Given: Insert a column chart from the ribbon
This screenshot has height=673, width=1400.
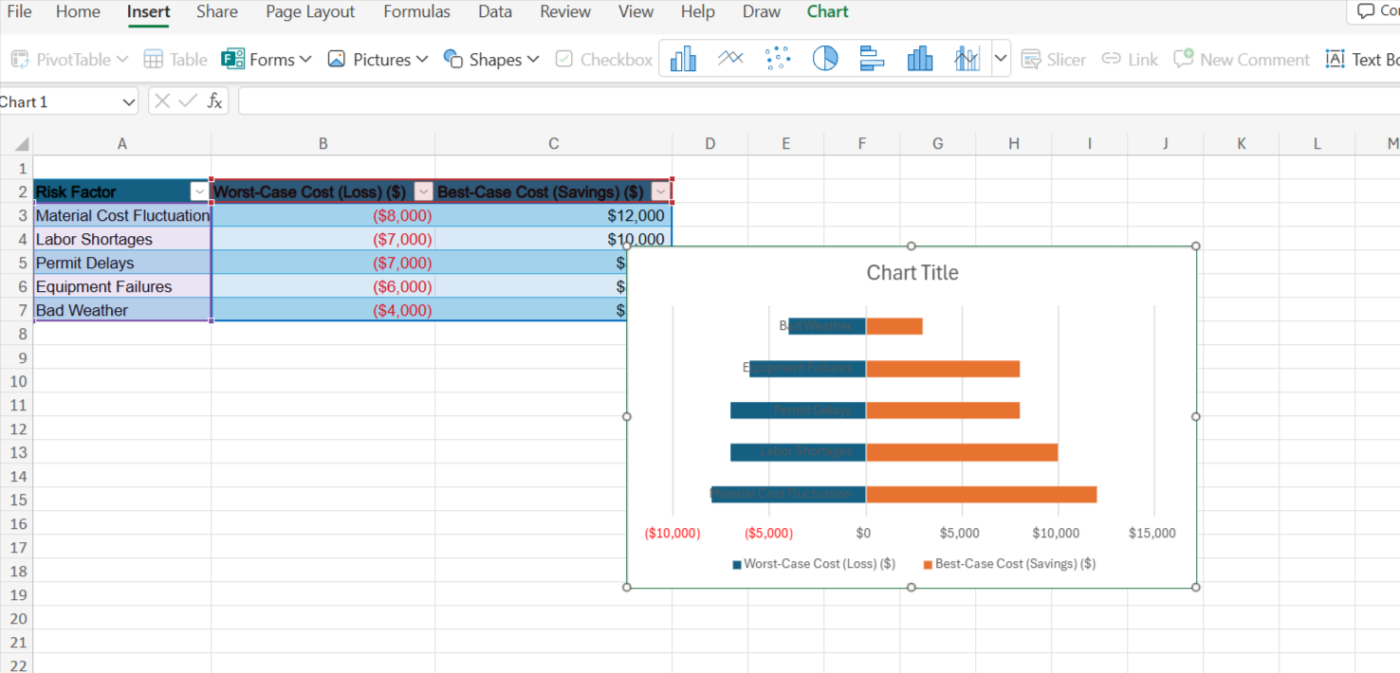Looking at the screenshot, I should pos(684,59).
